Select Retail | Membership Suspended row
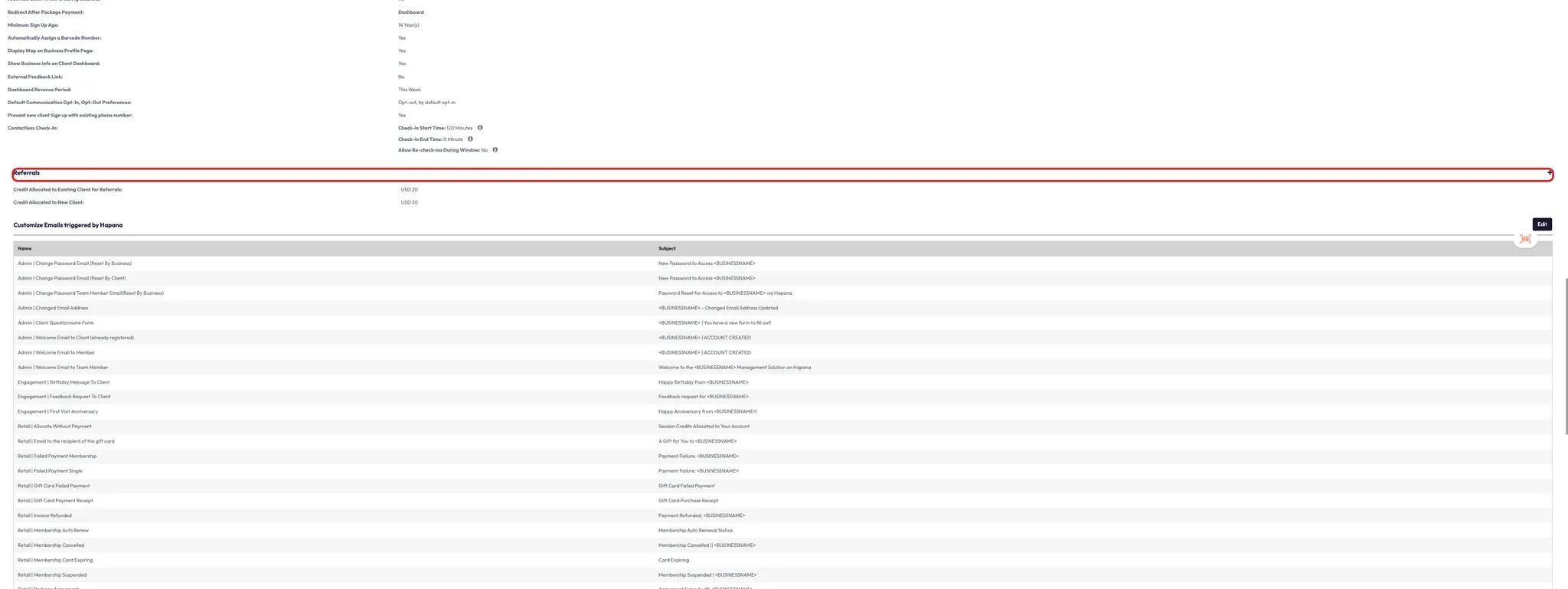The width and height of the screenshot is (1568, 589). 52,575
